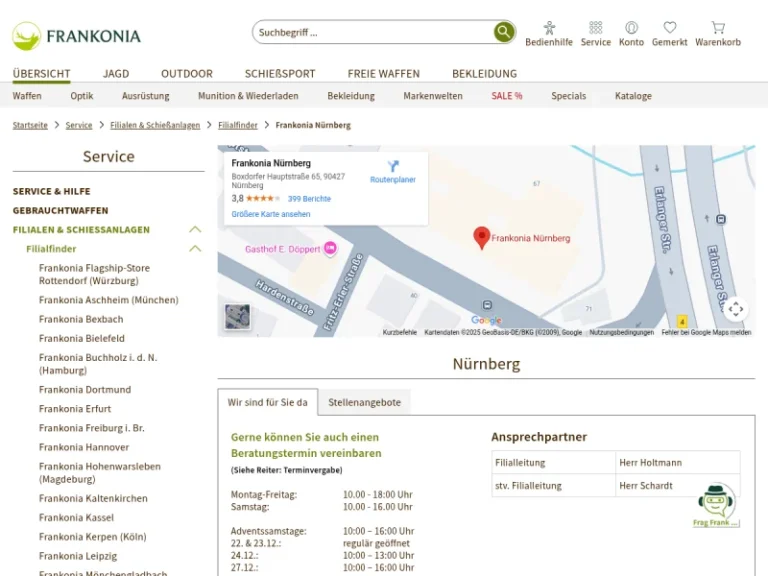768x576 pixels.
Task: Select the SCHIESSSPORT main tab
Action: click(x=280, y=73)
